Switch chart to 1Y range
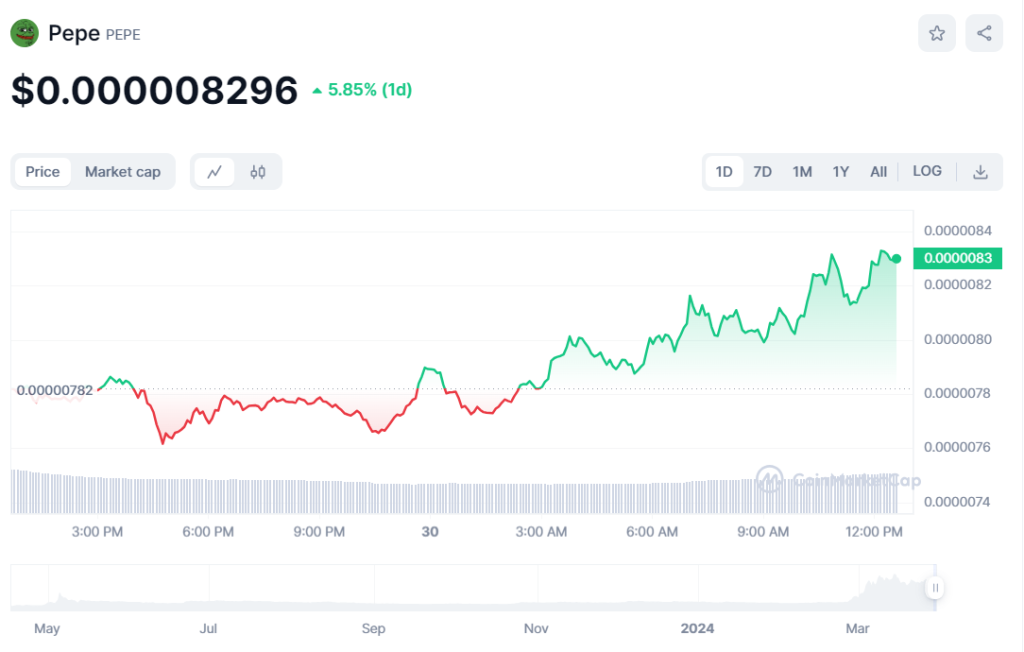Viewport: 1024px width, 652px height. 841,172
